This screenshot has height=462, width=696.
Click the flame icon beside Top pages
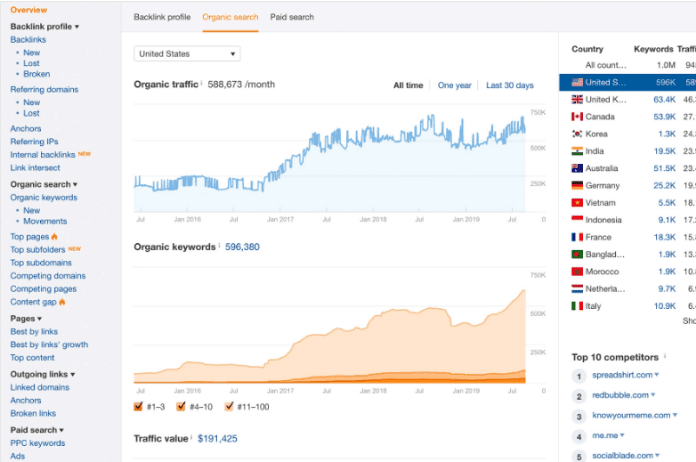click(x=54, y=237)
